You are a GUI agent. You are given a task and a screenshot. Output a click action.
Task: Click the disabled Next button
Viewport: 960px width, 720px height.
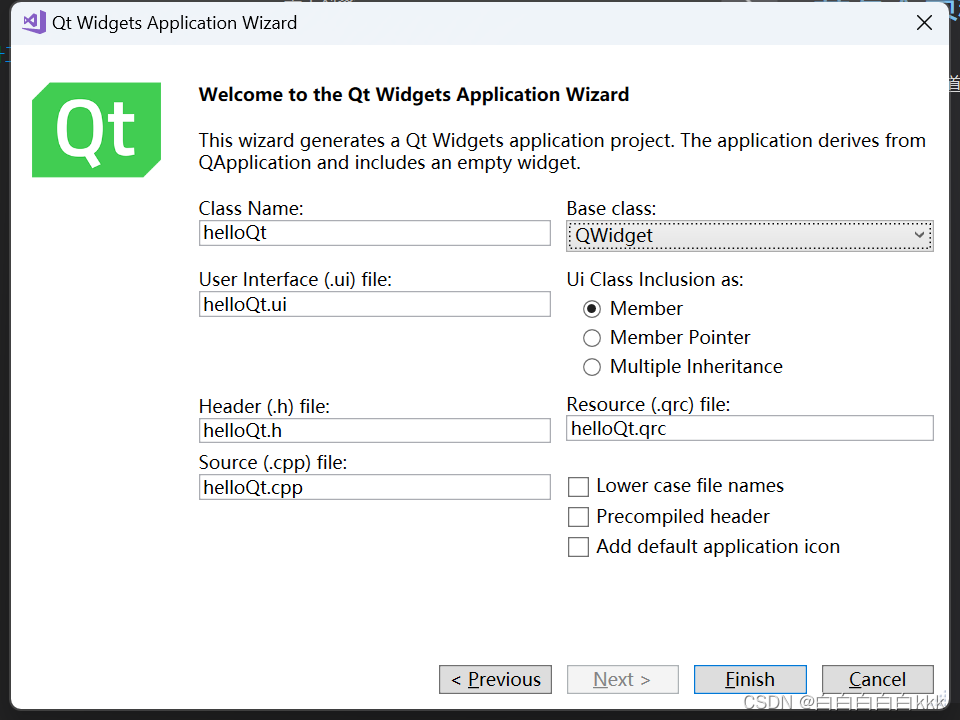point(623,679)
